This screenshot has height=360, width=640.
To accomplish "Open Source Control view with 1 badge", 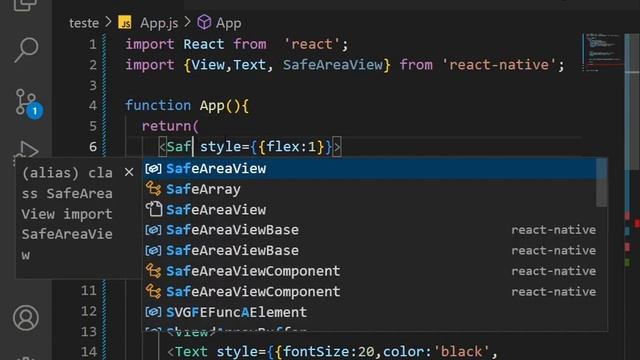I will point(29,104).
